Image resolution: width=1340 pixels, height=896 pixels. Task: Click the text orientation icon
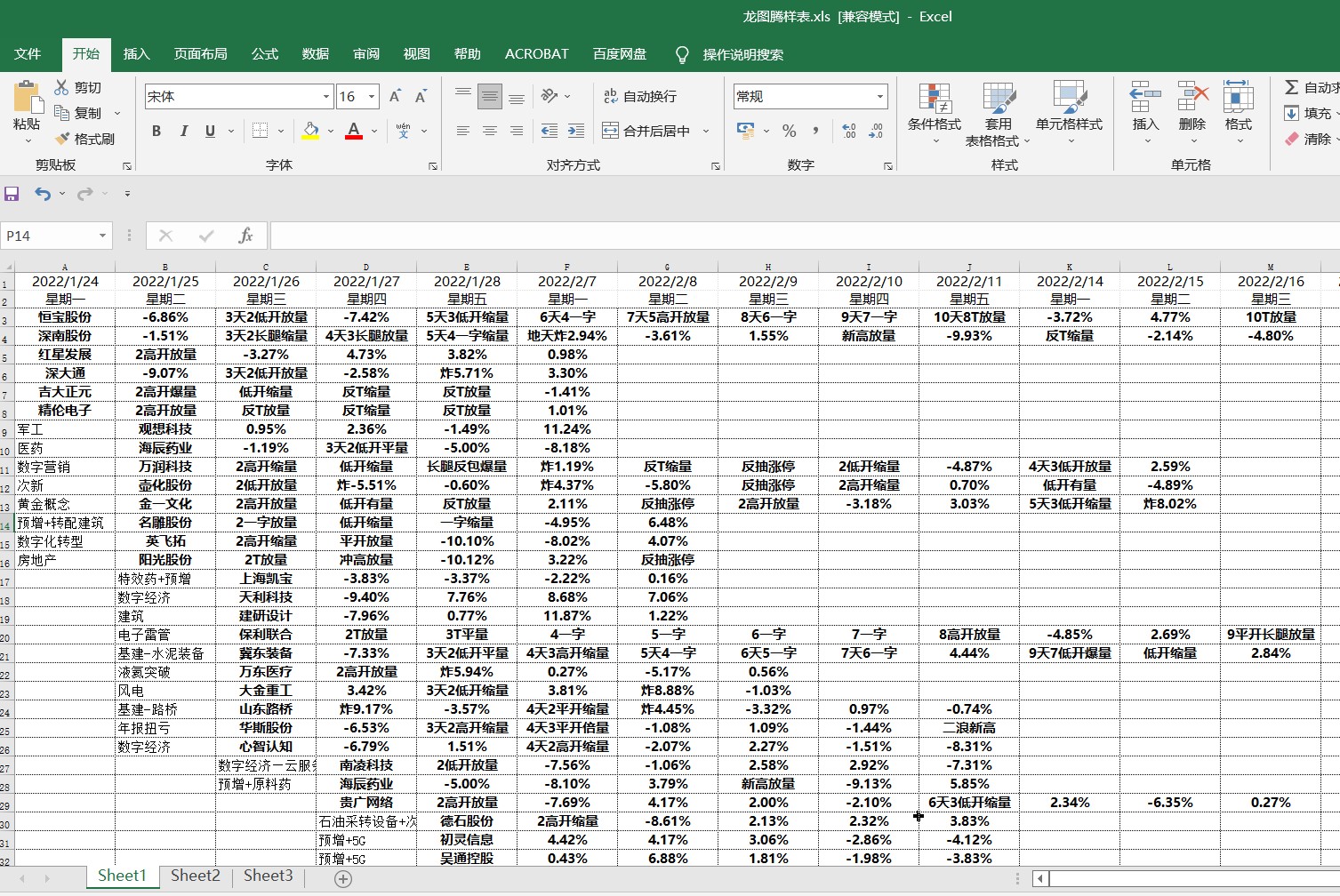click(550, 96)
